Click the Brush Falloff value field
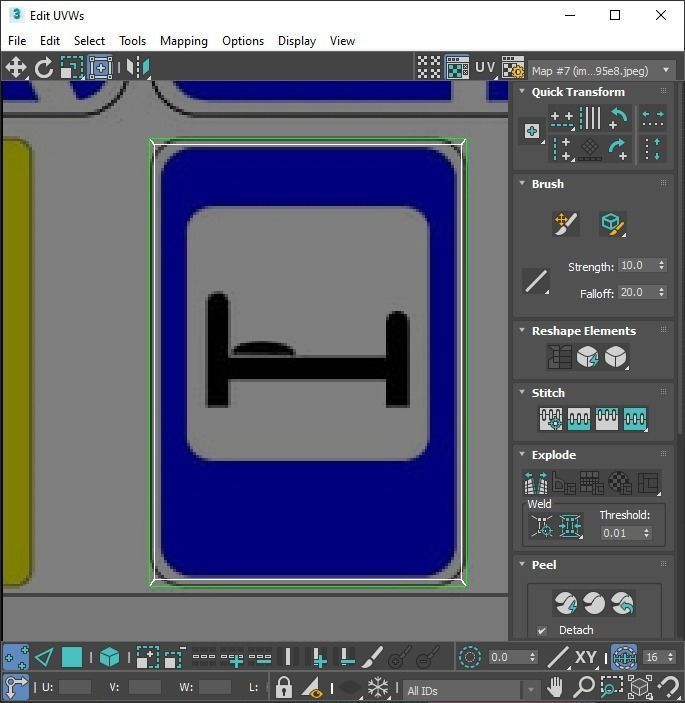This screenshot has width=685, height=703. click(x=637, y=292)
